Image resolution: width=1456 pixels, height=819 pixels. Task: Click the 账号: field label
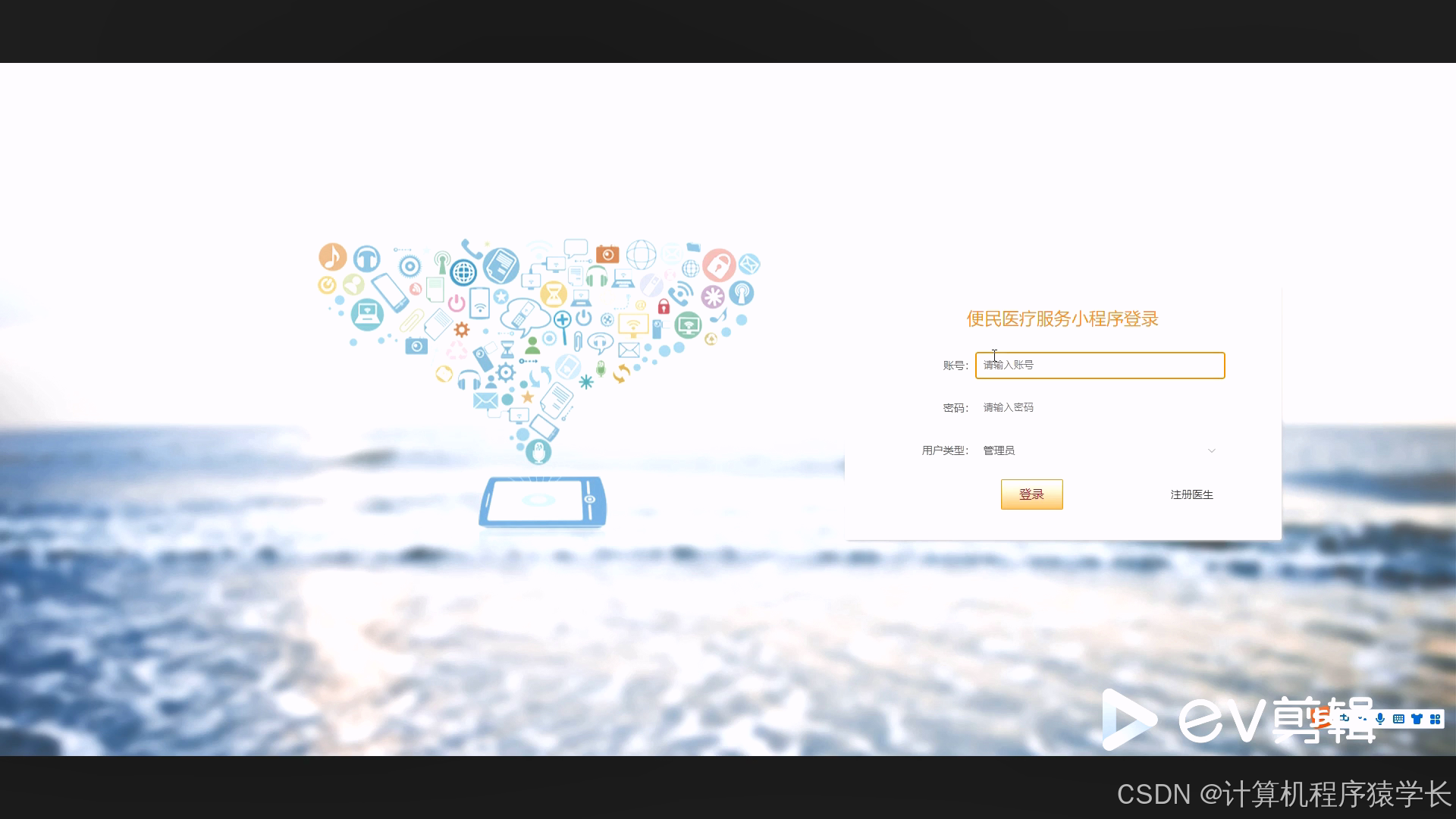(955, 366)
